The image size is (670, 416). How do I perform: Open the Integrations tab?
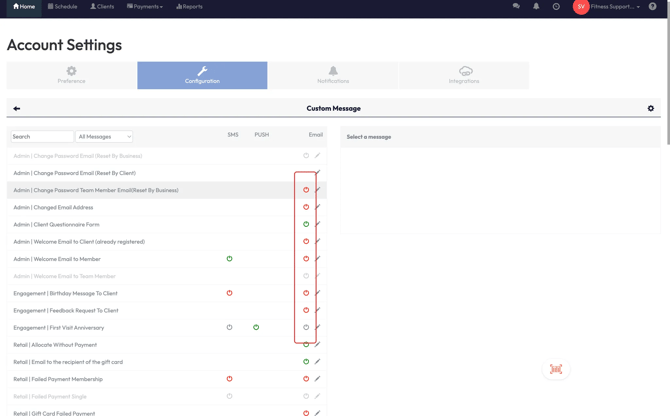coord(464,75)
